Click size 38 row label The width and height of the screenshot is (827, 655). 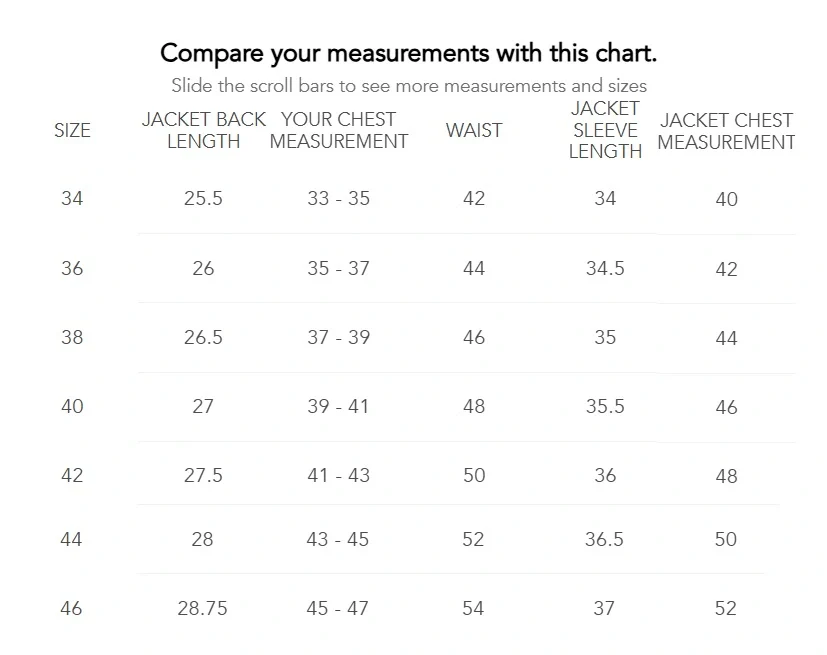tap(72, 337)
